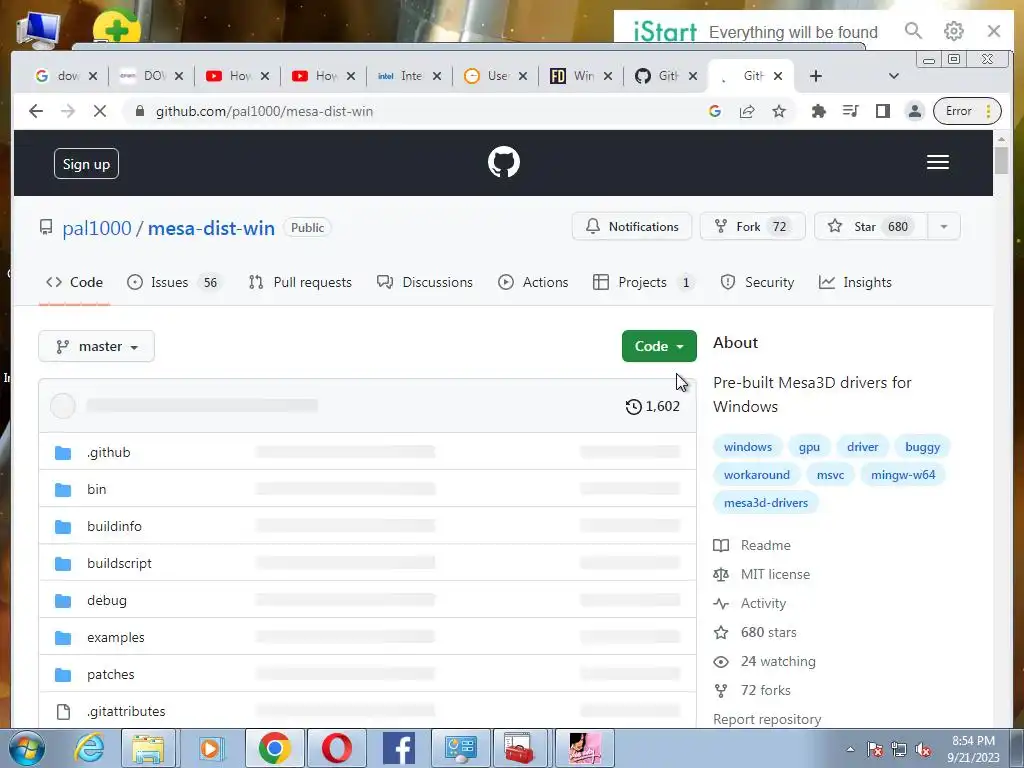This screenshot has height=768, width=1024.
Task: Click iStart search magnifier icon
Action: tap(913, 31)
